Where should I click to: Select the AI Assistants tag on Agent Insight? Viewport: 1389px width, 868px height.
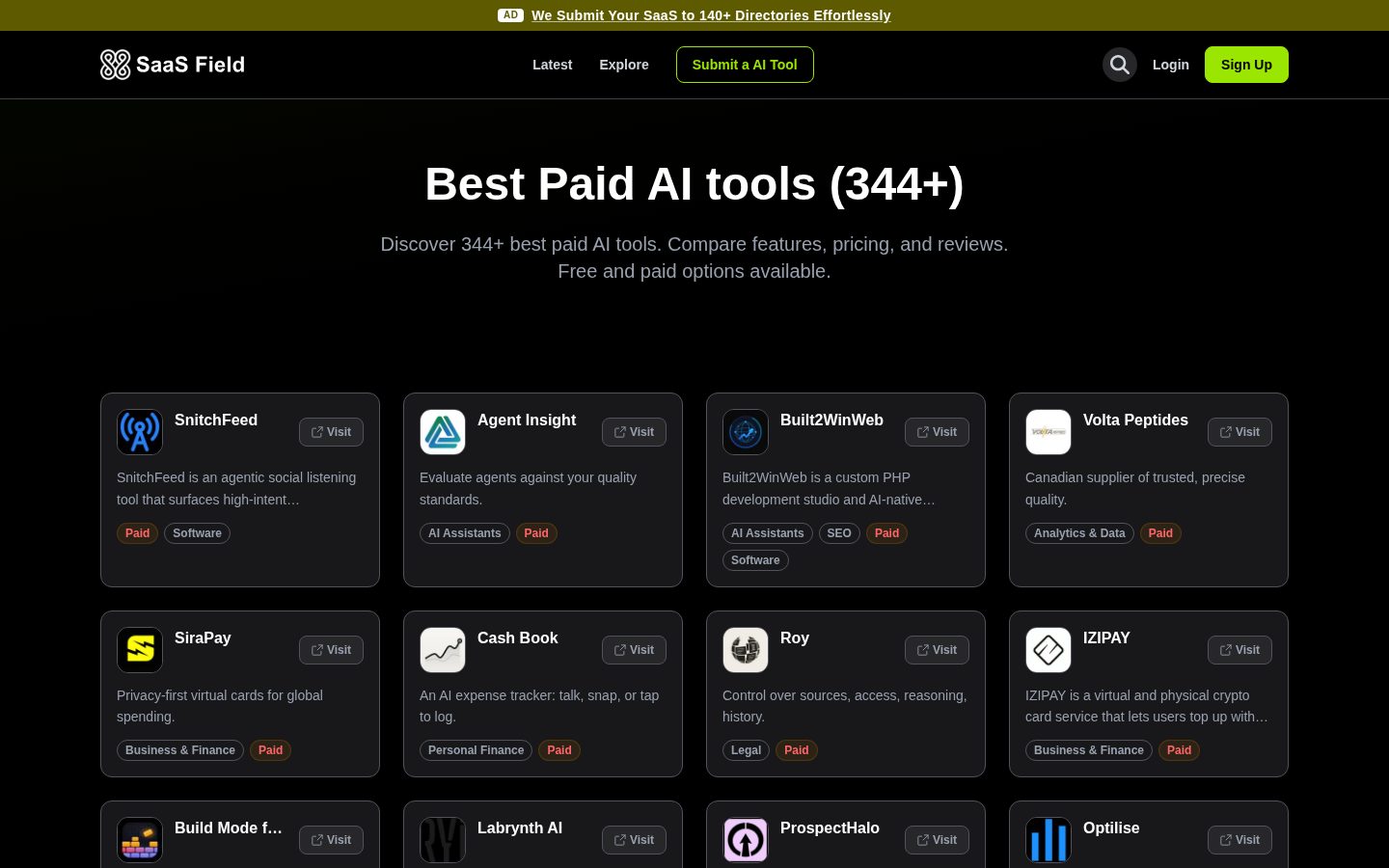click(465, 533)
